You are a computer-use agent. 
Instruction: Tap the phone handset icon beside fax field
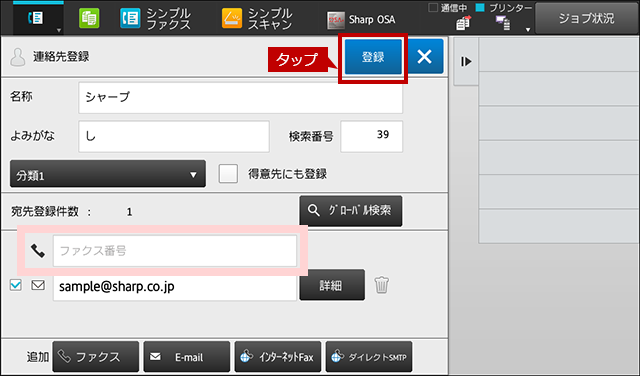pyautogui.click(x=38, y=251)
